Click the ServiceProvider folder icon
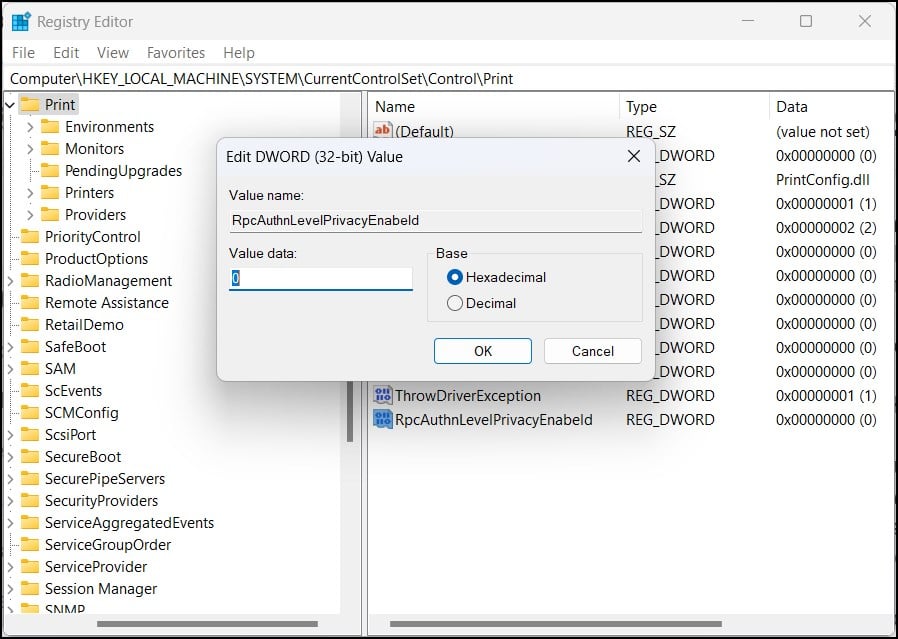 [x=30, y=567]
